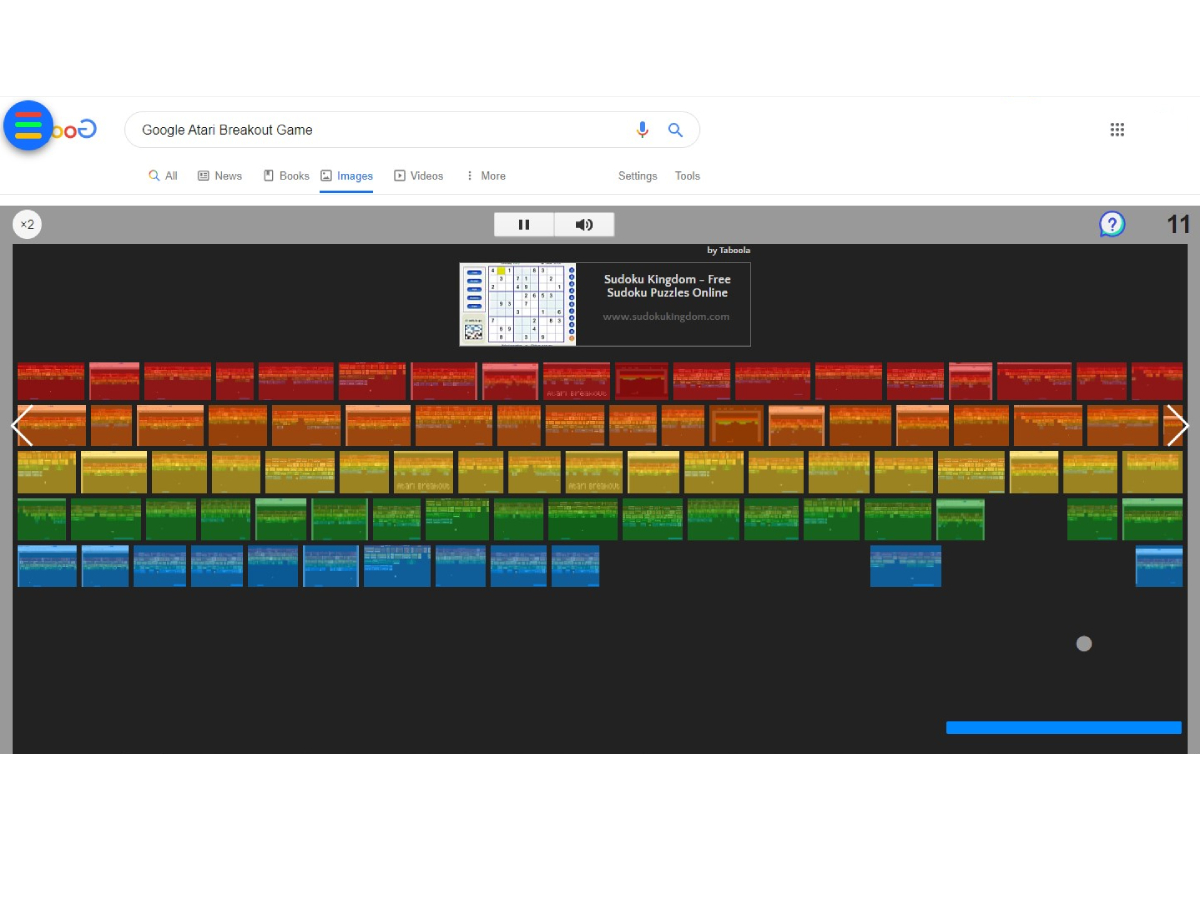The height and width of the screenshot is (900, 1200).
Task: Pause the Breakout game
Action: (524, 225)
